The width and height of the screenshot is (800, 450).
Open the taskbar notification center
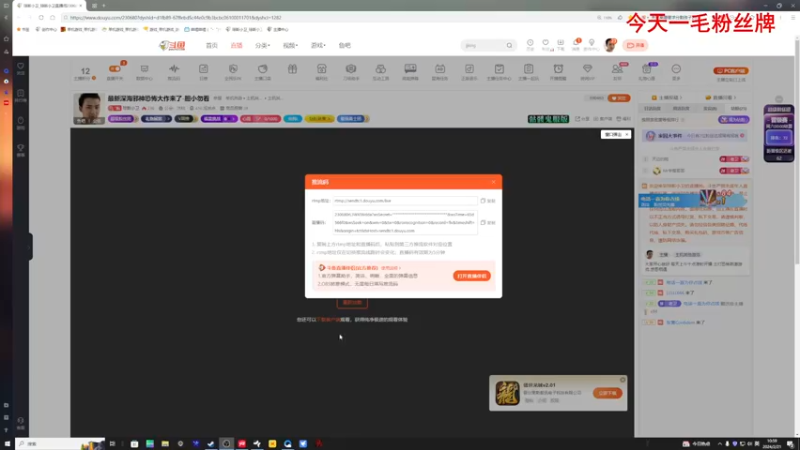pyautogui.click(x=790, y=444)
